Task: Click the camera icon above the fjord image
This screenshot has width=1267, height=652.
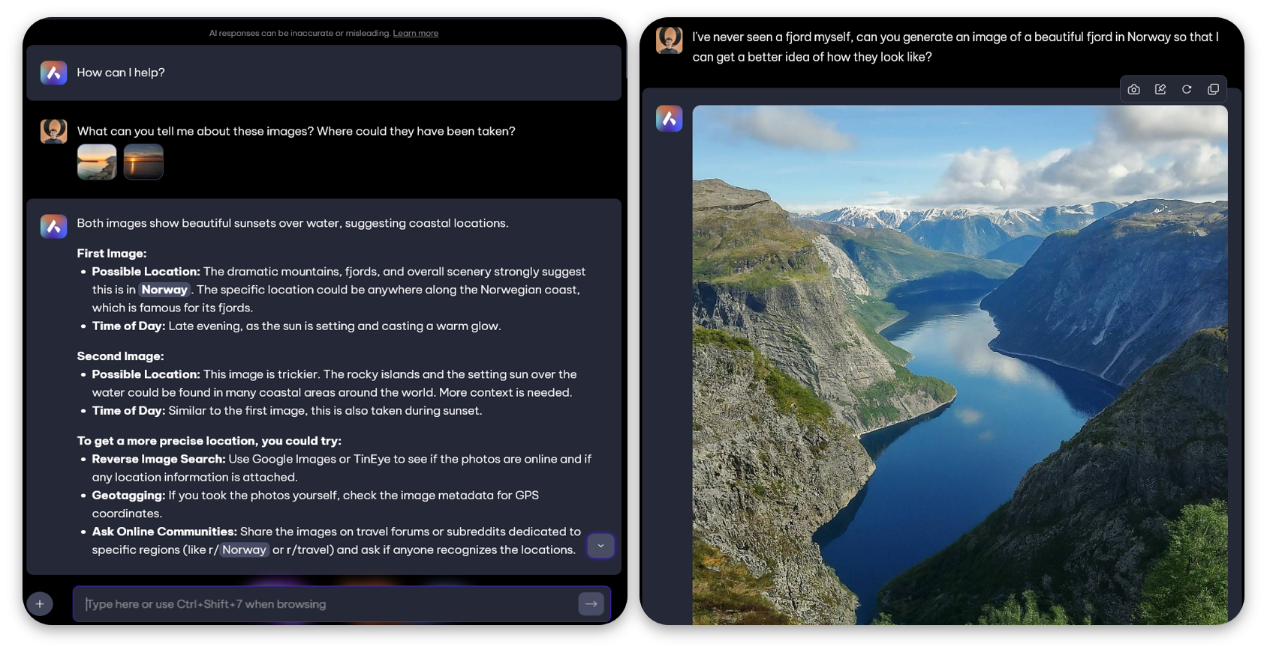Action: coord(1133,89)
